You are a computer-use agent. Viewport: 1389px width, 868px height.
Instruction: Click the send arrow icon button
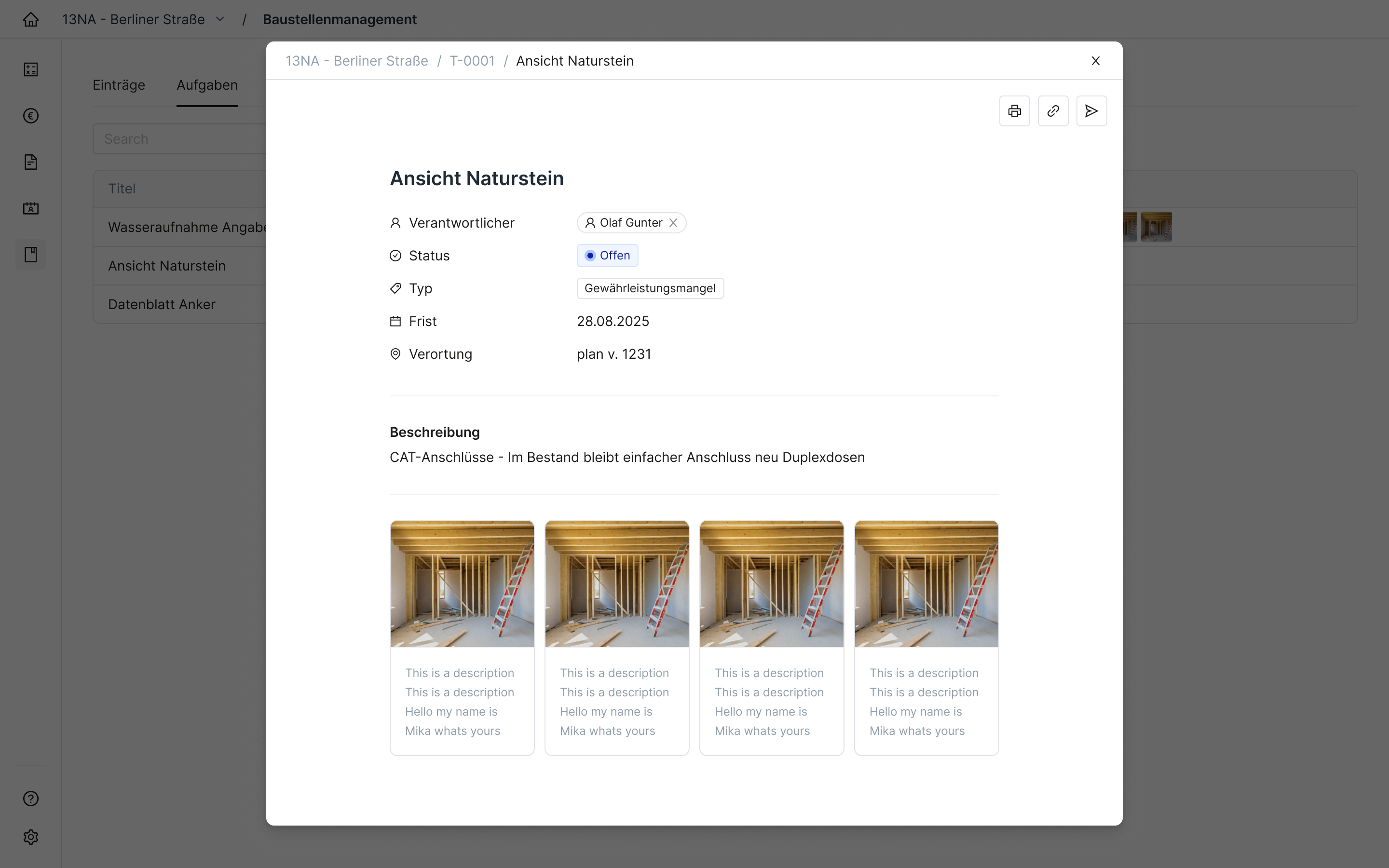pos(1091,111)
